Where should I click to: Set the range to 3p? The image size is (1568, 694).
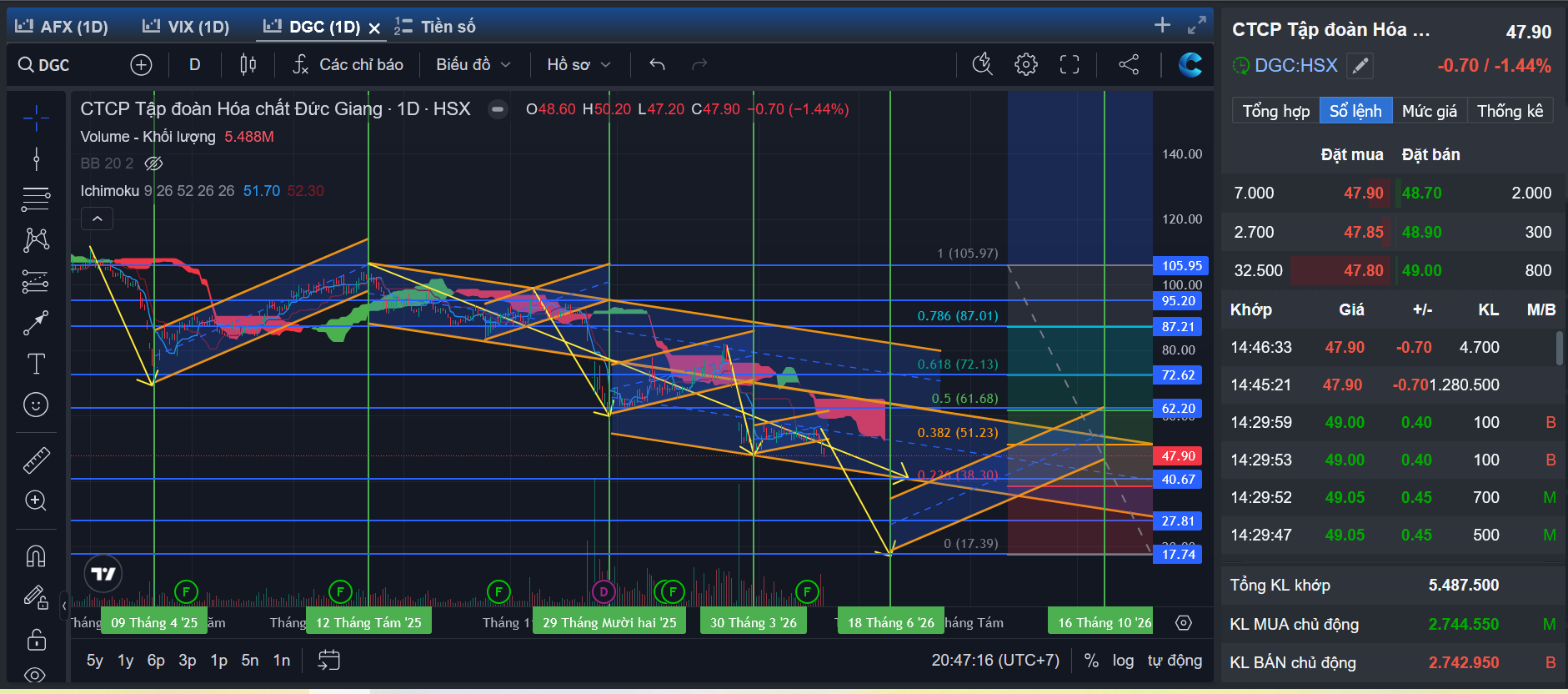(188, 661)
